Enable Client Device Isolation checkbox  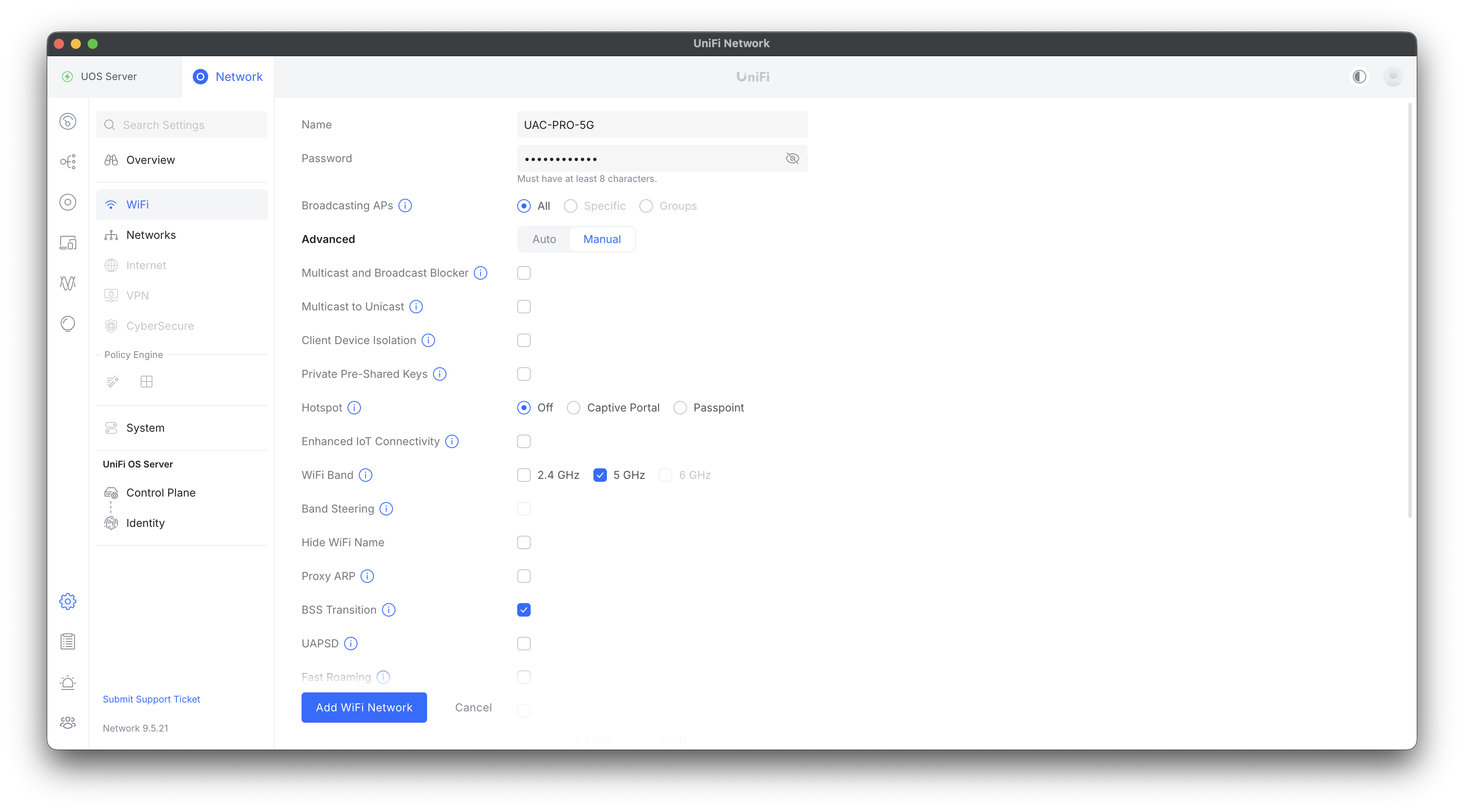coord(524,340)
